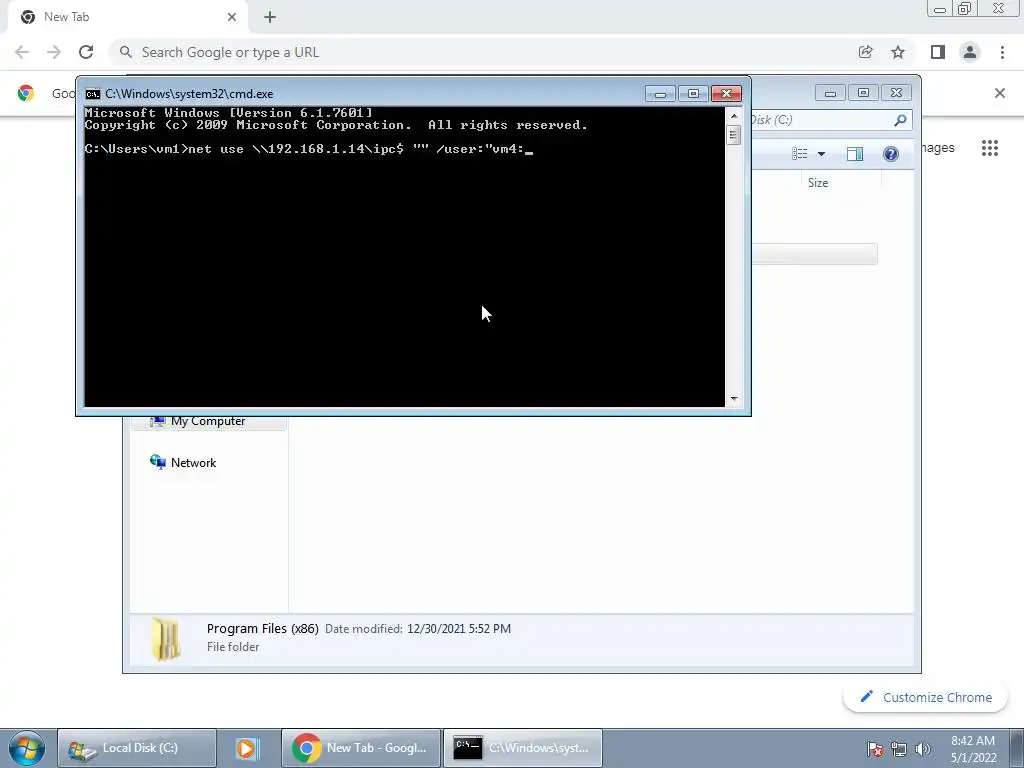Image resolution: width=1024 pixels, height=768 pixels.
Task: Select My Computer in the Explorer tree
Action: (208, 421)
